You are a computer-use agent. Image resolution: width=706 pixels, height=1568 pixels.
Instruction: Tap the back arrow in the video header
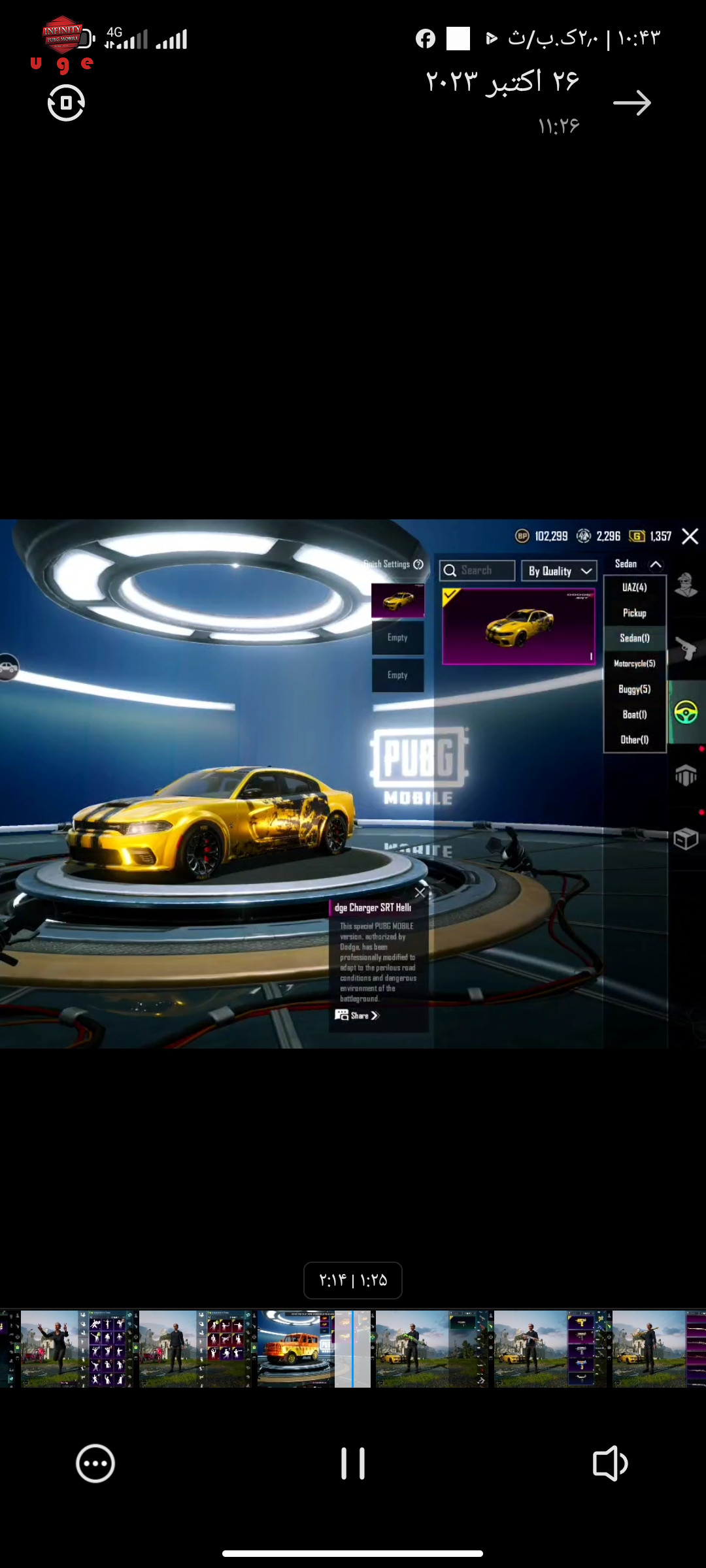click(x=632, y=103)
